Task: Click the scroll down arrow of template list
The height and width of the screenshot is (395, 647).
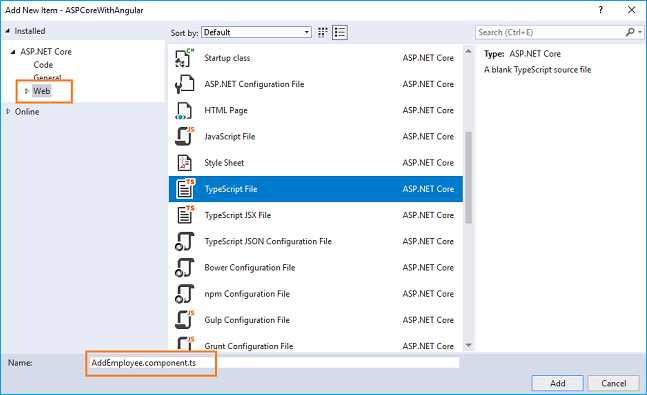Action: (x=468, y=345)
